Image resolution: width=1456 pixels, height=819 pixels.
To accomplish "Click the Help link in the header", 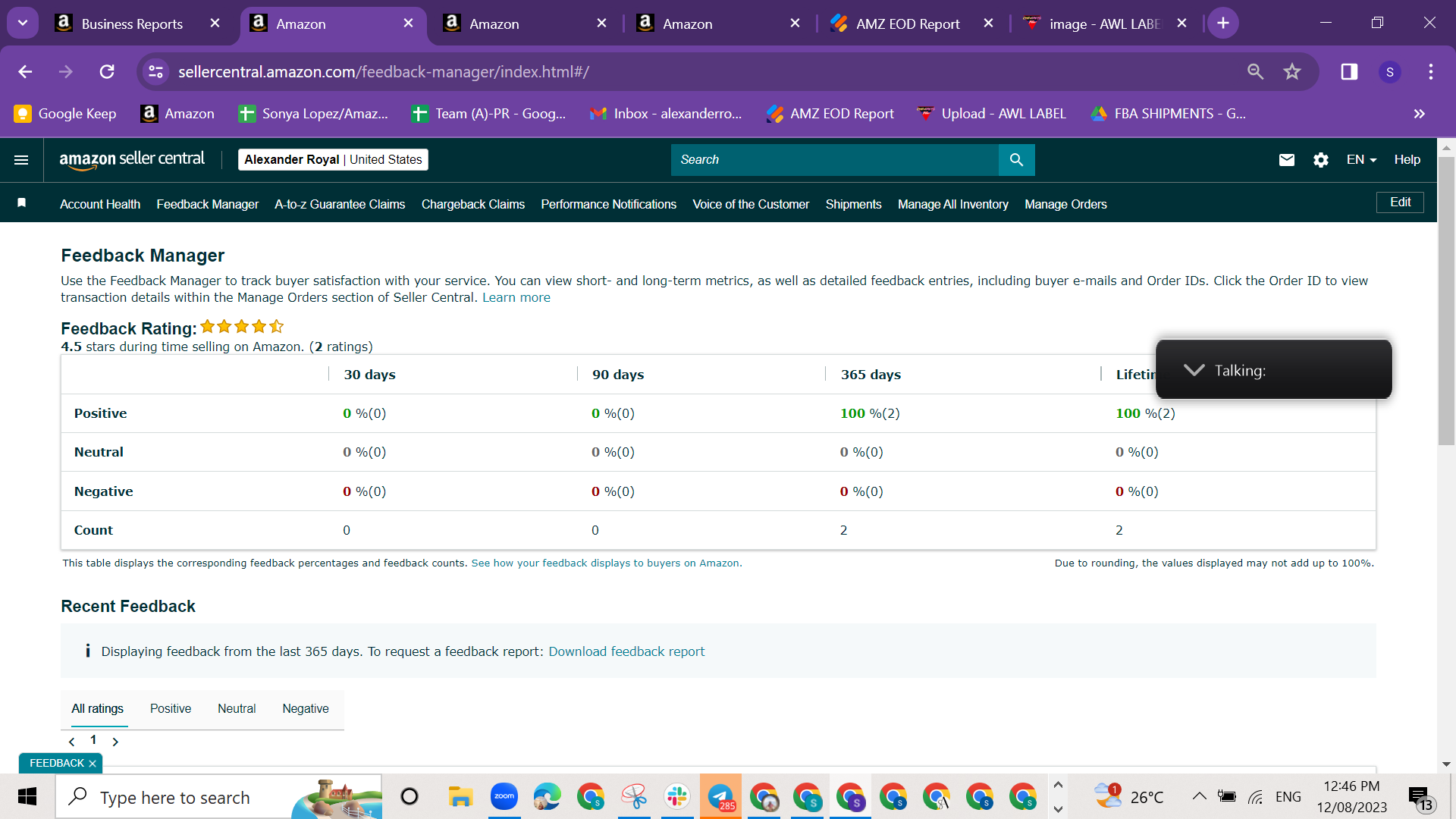I will click(1407, 160).
